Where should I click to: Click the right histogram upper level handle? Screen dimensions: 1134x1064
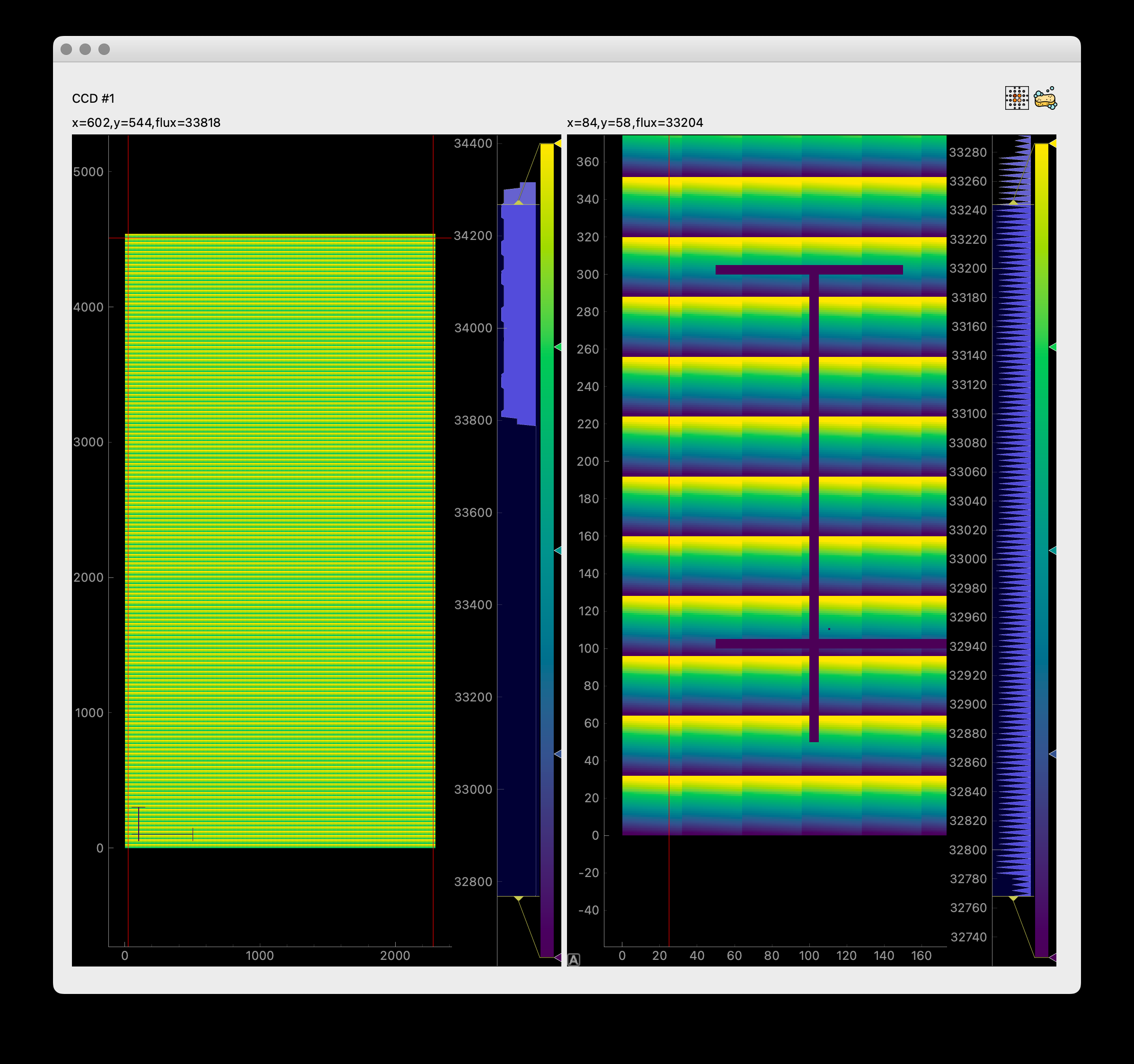1014,203
